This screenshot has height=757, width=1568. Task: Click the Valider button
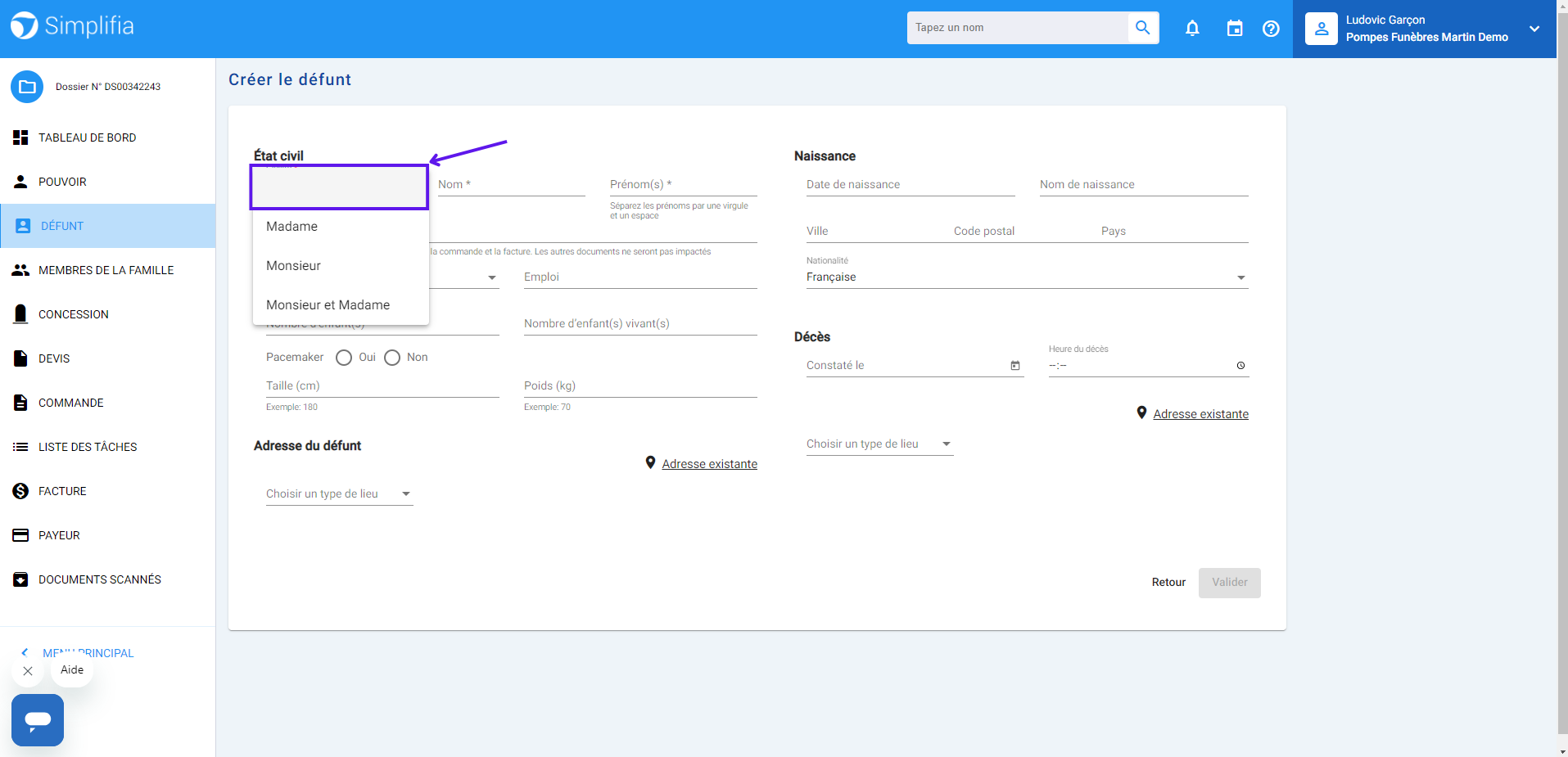1229,583
